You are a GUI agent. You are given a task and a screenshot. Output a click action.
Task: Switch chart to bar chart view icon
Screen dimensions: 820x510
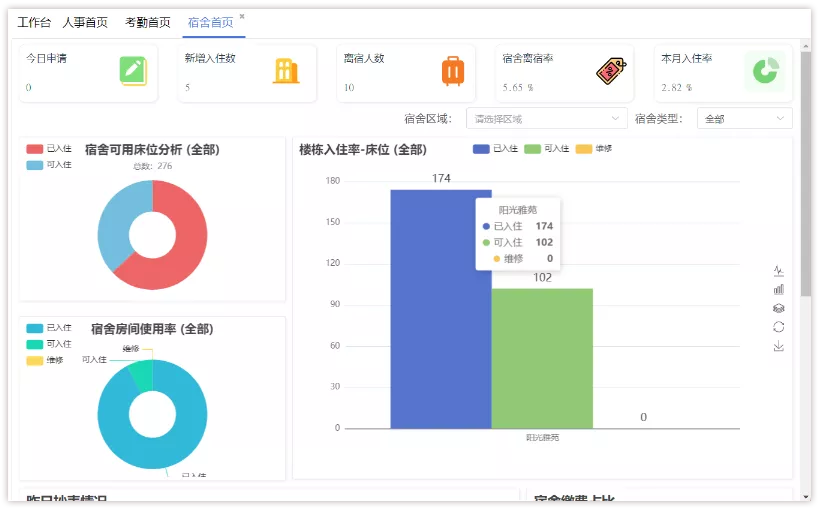point(779,289)
